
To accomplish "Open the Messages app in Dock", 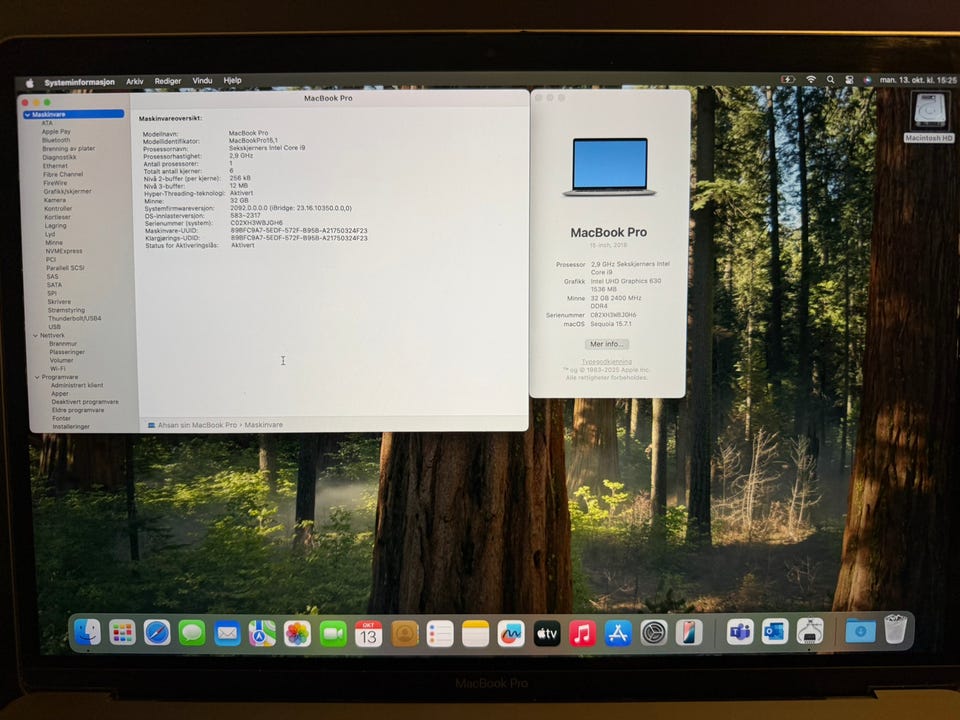I will point(192,633).
